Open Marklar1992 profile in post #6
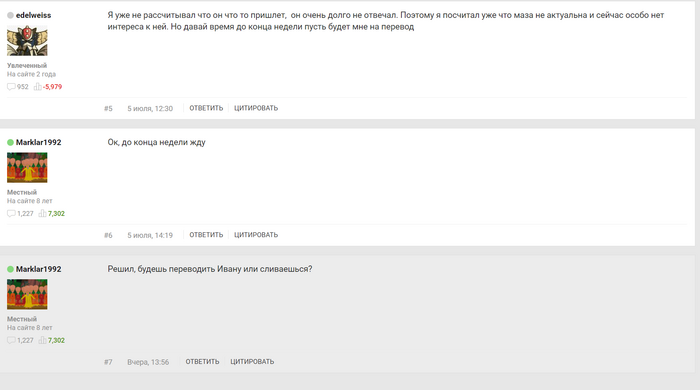 pyautogui.click(x=38, y=142)
